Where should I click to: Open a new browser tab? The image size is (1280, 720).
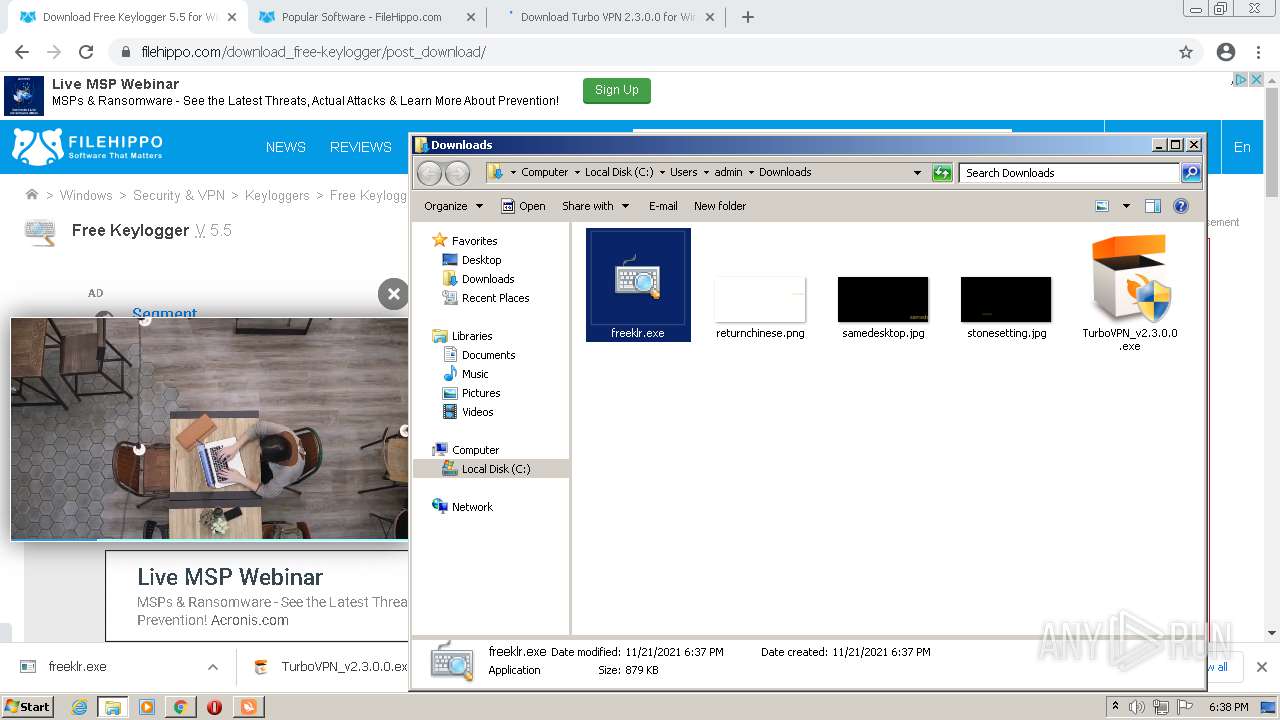click(747, 17)
